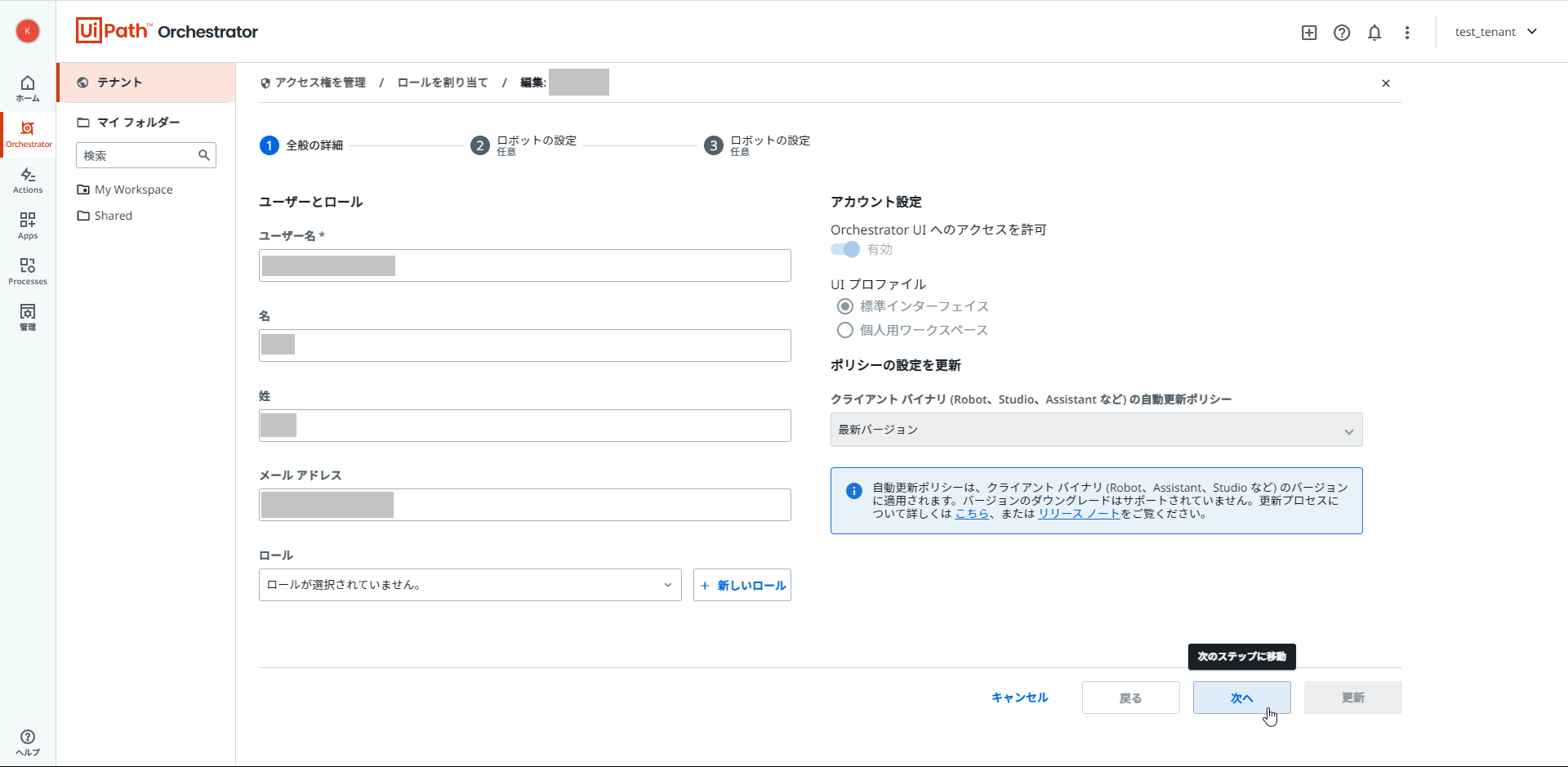Open the Shared folder
Screen dimensions: 1568x767
pos(105,216)
